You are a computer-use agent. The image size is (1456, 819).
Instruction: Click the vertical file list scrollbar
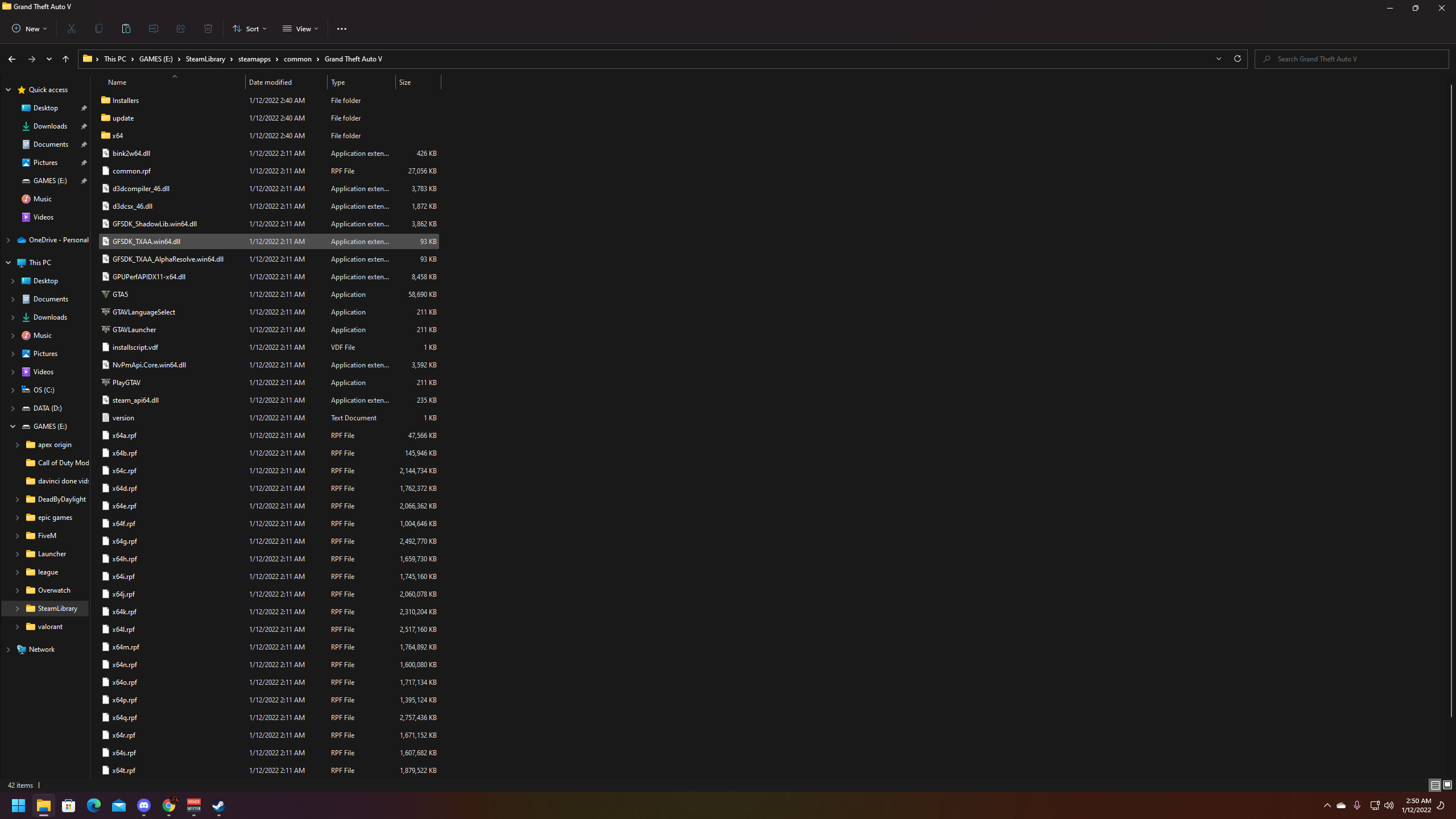1451,401
